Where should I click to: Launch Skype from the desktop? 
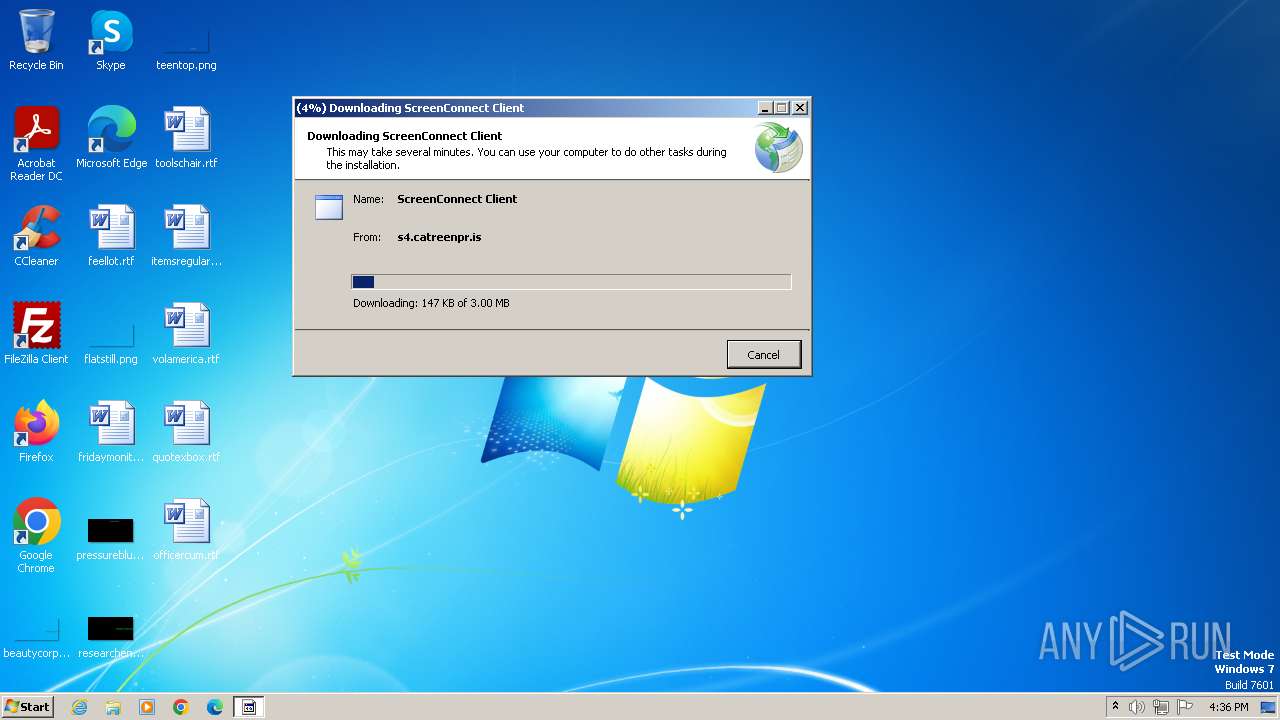[111, 40]
